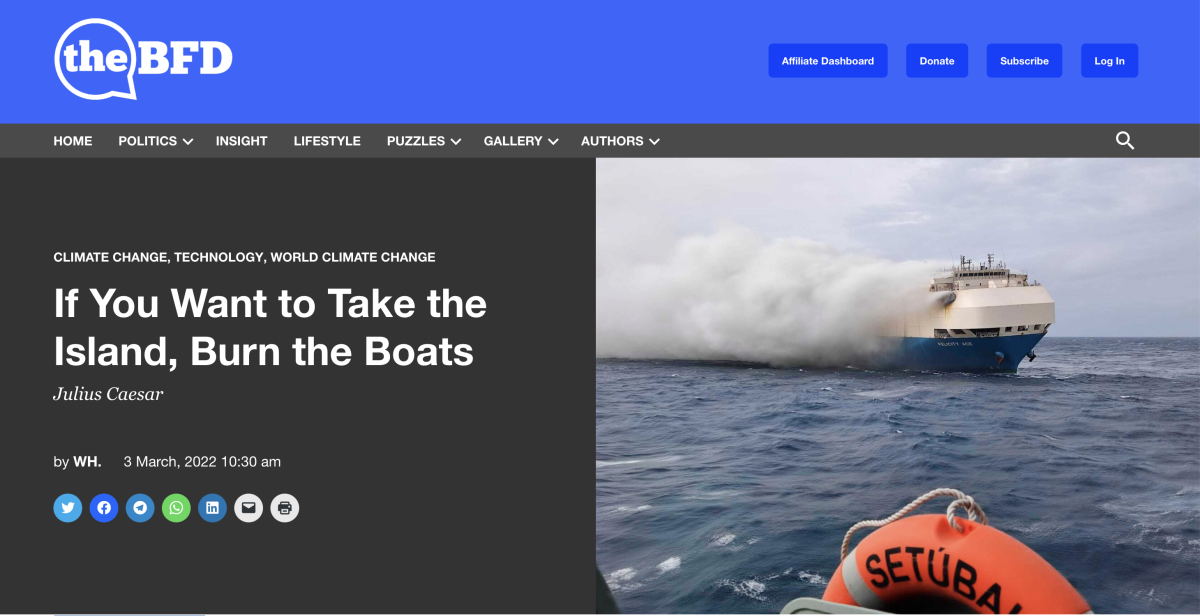Expand the Puzzles dropdown menu
Image resolution: width=1200 pixels, height=616 pixels.
pyautogui.click(x=424, y=141)
